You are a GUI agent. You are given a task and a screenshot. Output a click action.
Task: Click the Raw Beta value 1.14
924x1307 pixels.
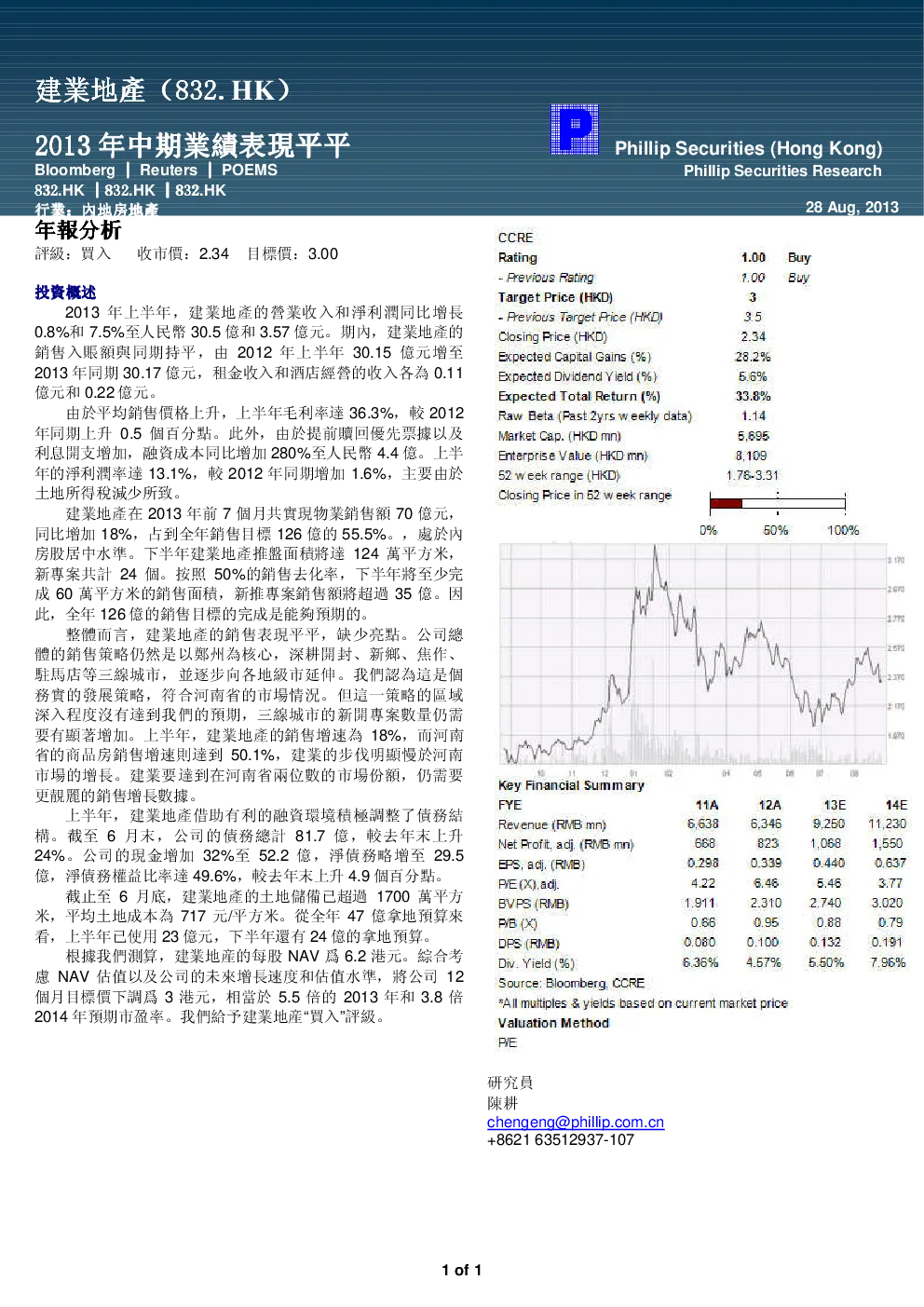pyautogui.click(x=753, y=415)
